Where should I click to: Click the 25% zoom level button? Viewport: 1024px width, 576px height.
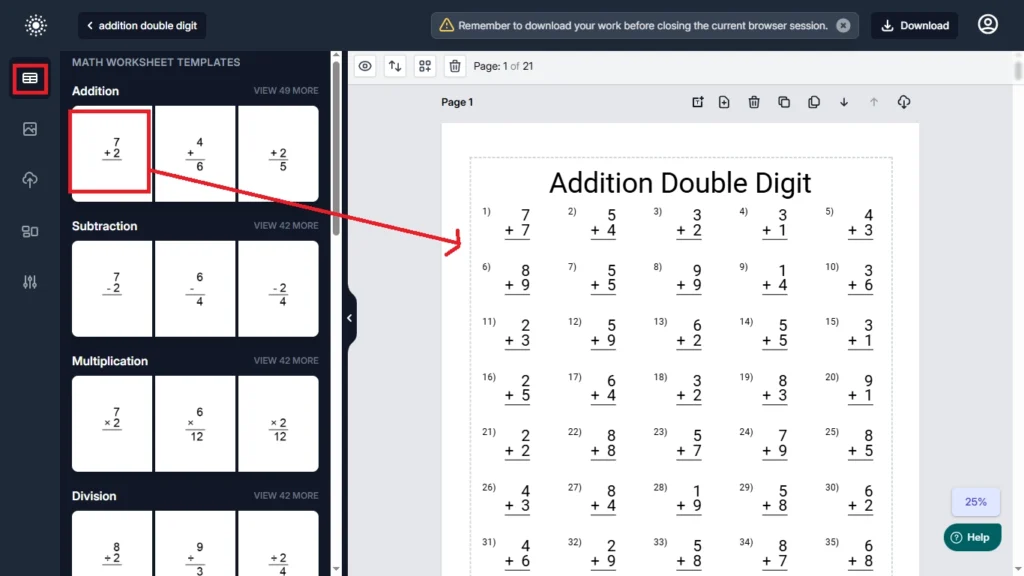(x=976, y=502)
